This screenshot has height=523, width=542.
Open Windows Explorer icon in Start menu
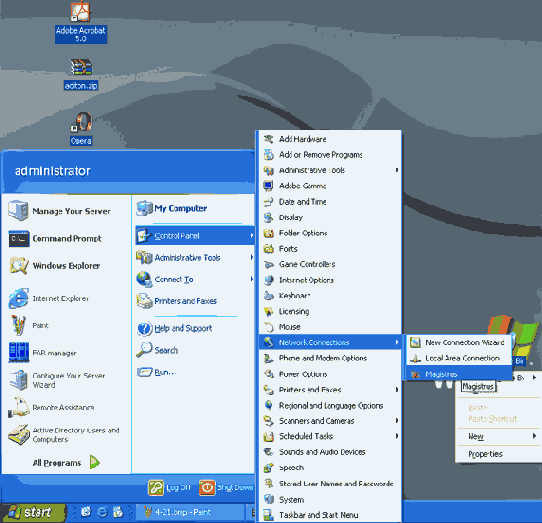19,265
